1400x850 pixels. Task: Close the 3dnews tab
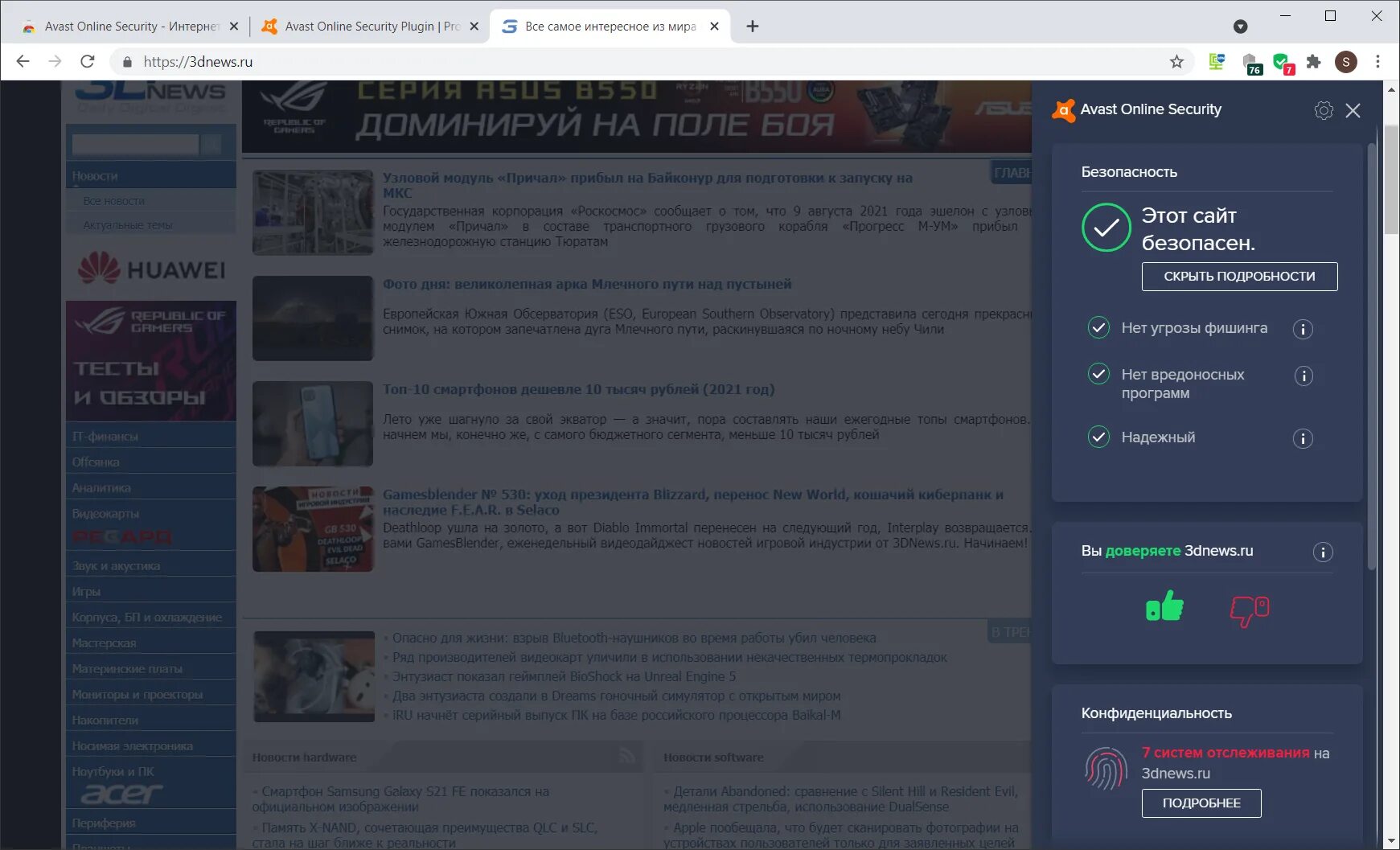pyautogui.click(x=714, y=27)
